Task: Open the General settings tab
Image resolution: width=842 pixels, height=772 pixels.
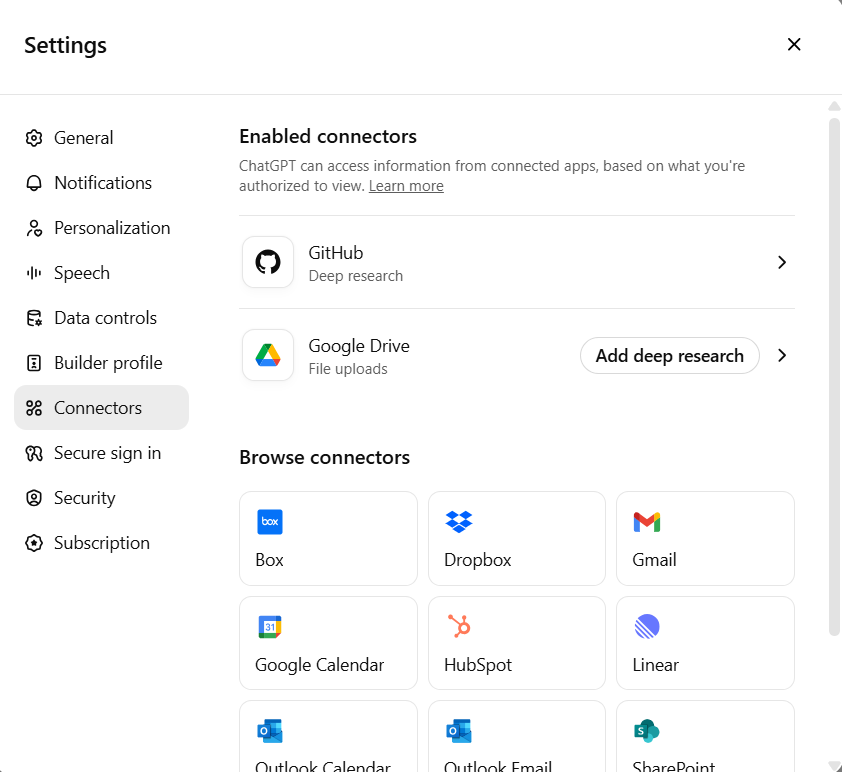Action: pyautogui.click(x=101, y=138)
